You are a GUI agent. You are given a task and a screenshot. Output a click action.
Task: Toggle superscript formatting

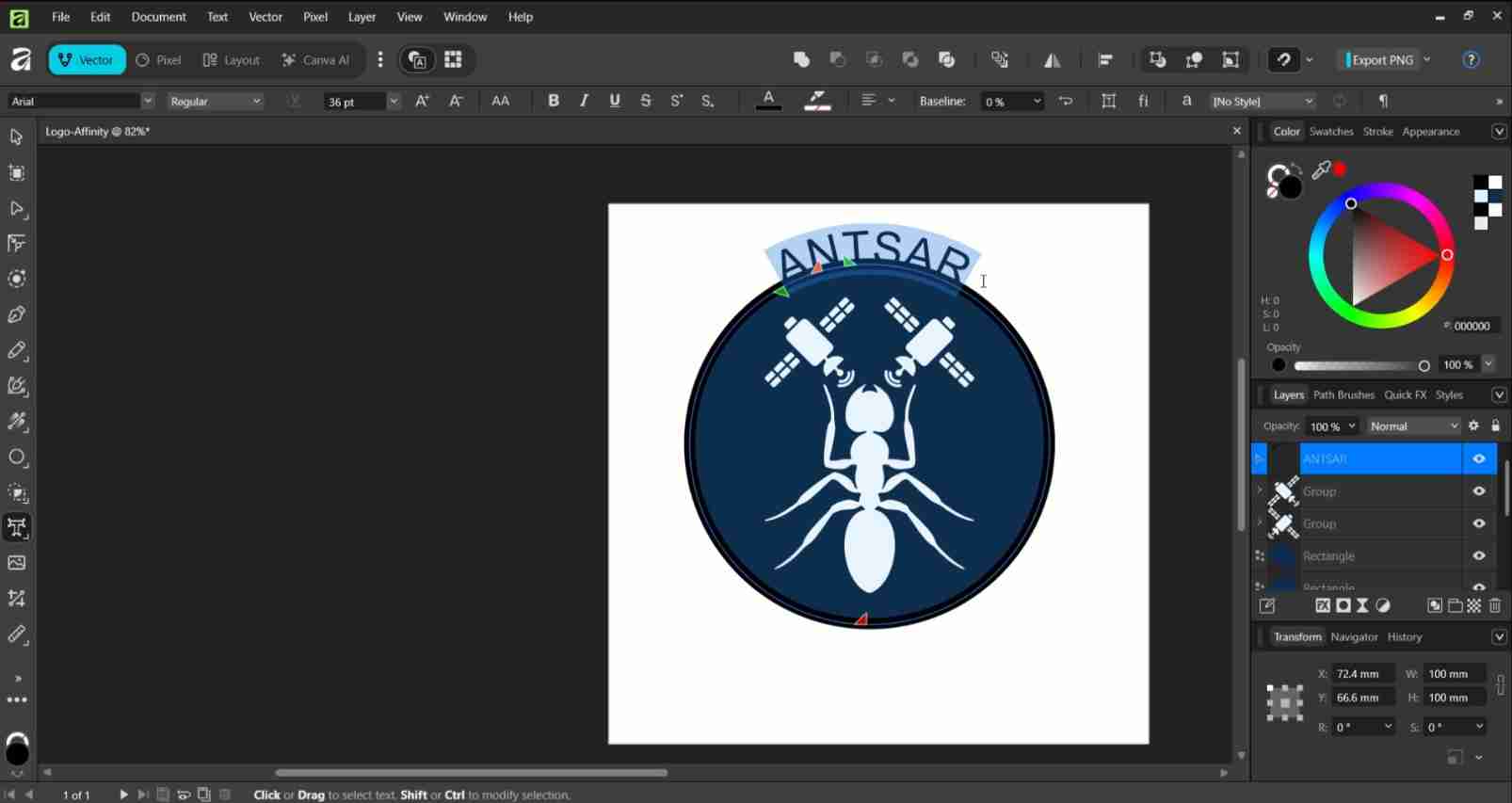(677, 101)
